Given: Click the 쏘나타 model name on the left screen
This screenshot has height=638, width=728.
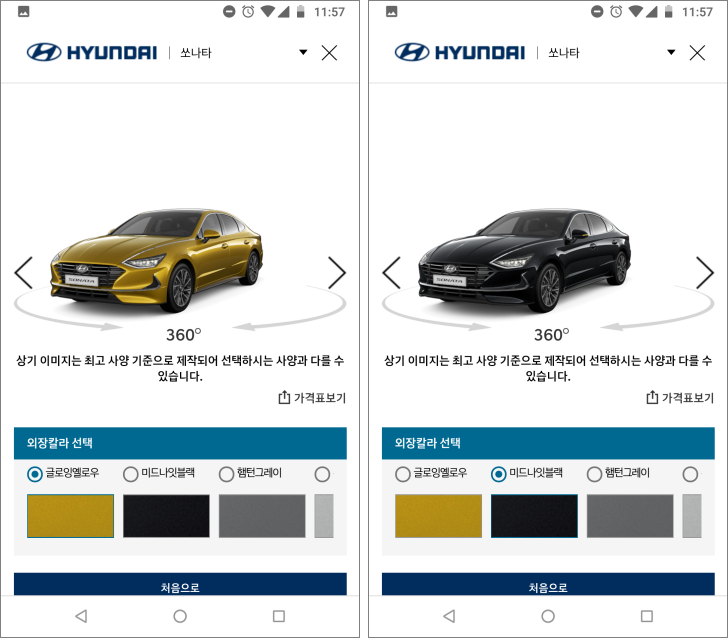Looking at the screenshot, I should (196, 52).
